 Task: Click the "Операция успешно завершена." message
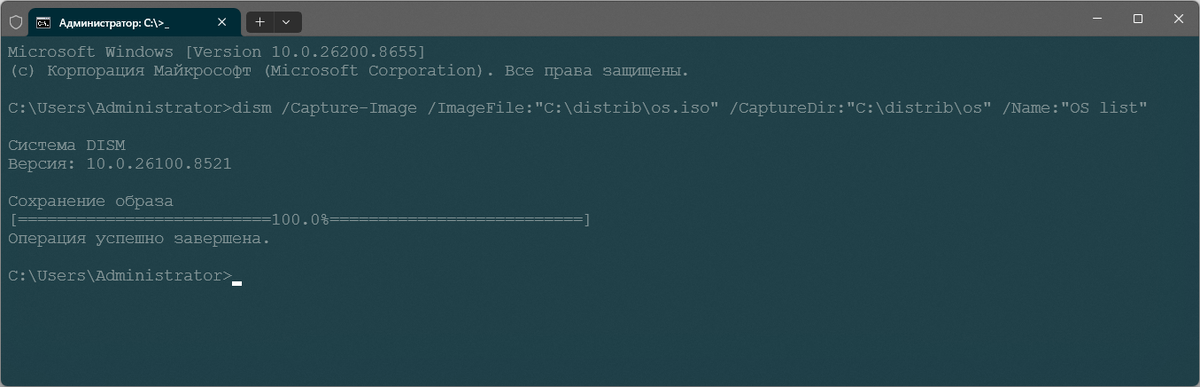139,239
